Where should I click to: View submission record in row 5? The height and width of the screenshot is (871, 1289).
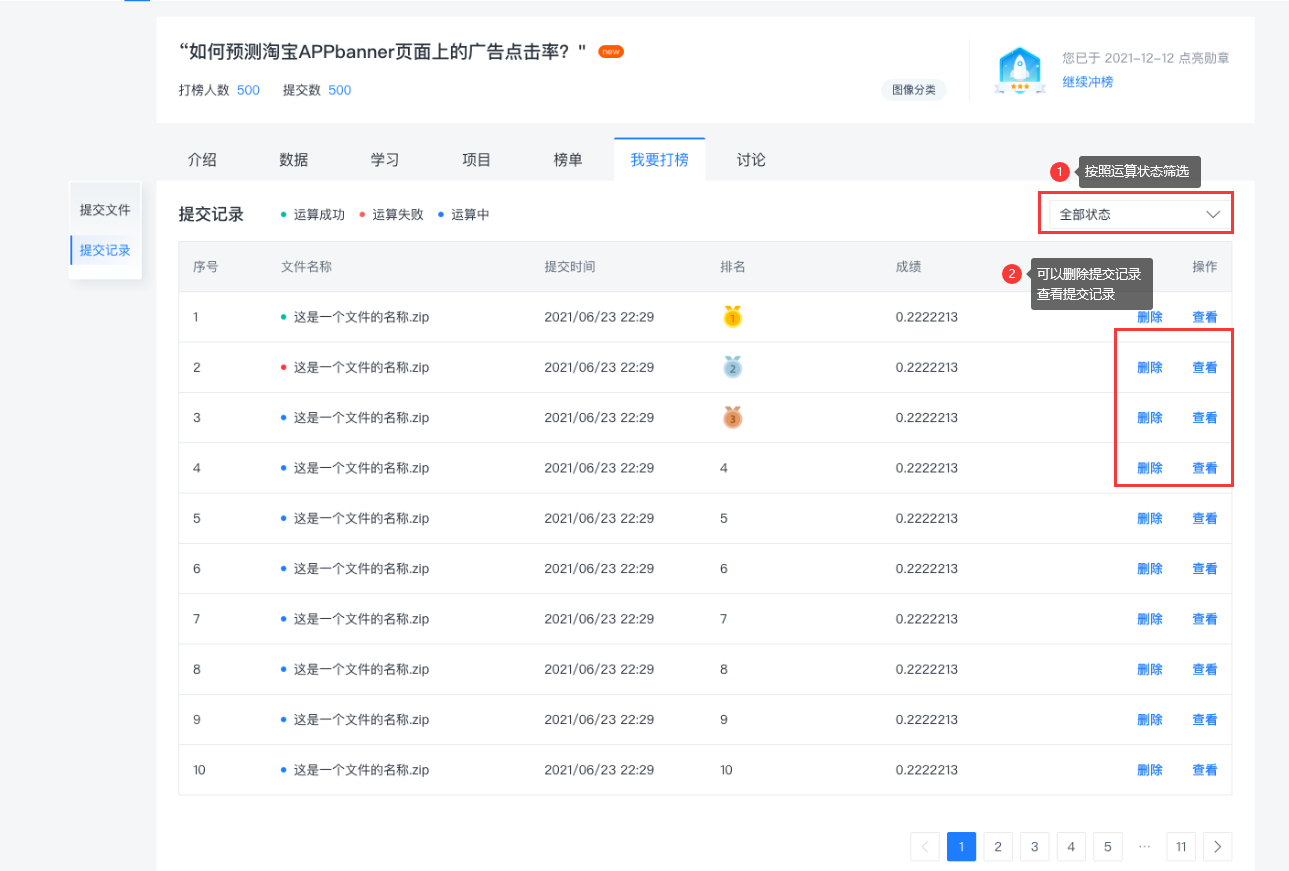point(1205,518)
